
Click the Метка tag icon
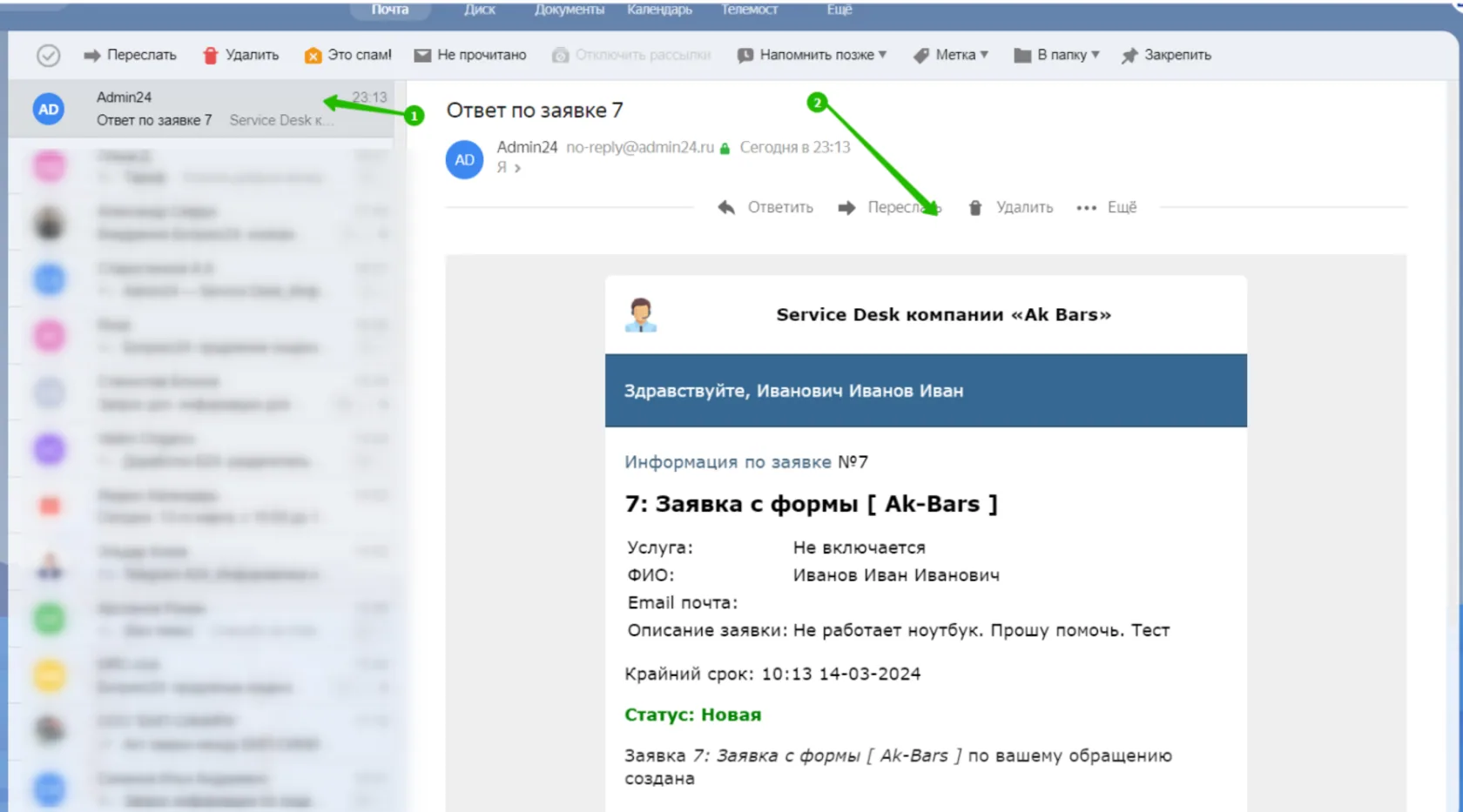pyautogui.click(x=920, y=55)
